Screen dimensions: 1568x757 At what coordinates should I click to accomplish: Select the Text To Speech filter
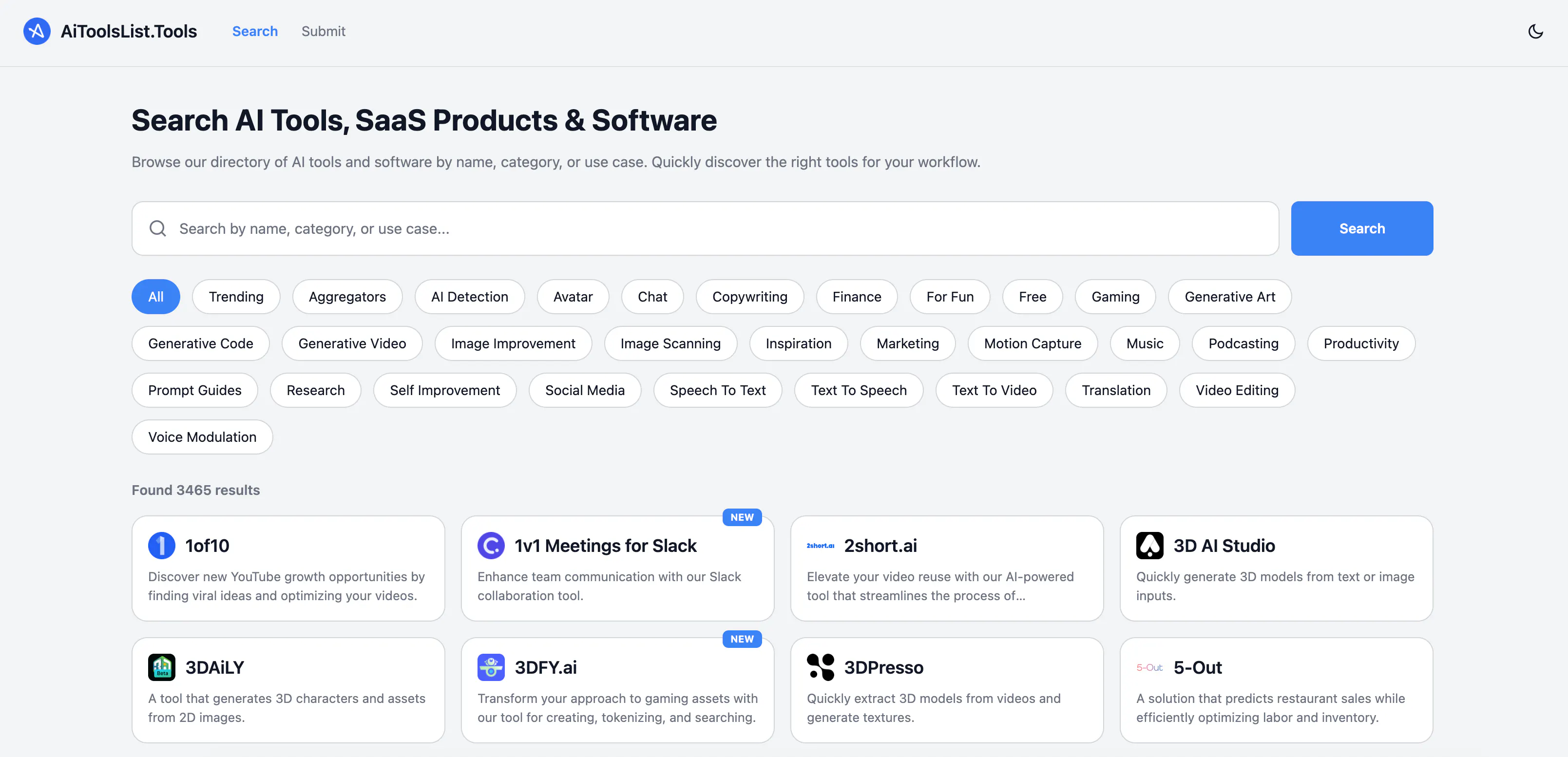click(x=858, y=390)
